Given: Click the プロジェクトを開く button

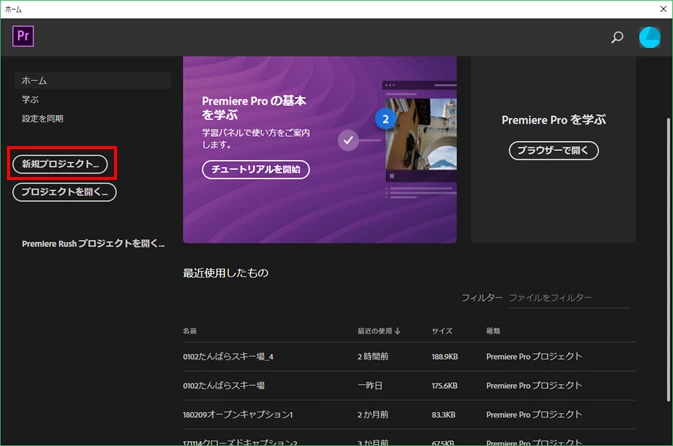Looking at the screenshot, I should coord(64,192).
